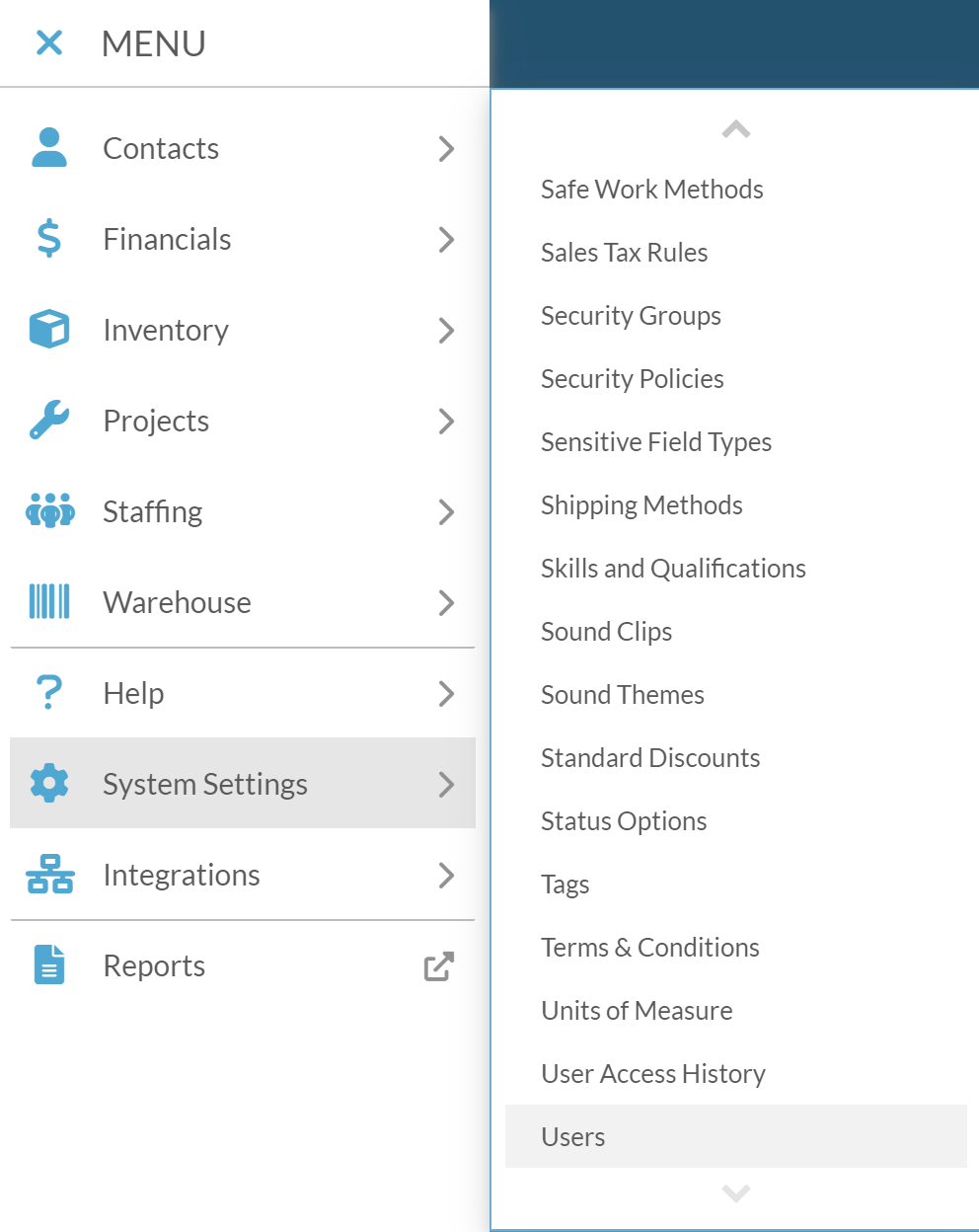Expand the Help submenu chevron
The height and width of the screenshot is (1232, 979).
point(446,693)
